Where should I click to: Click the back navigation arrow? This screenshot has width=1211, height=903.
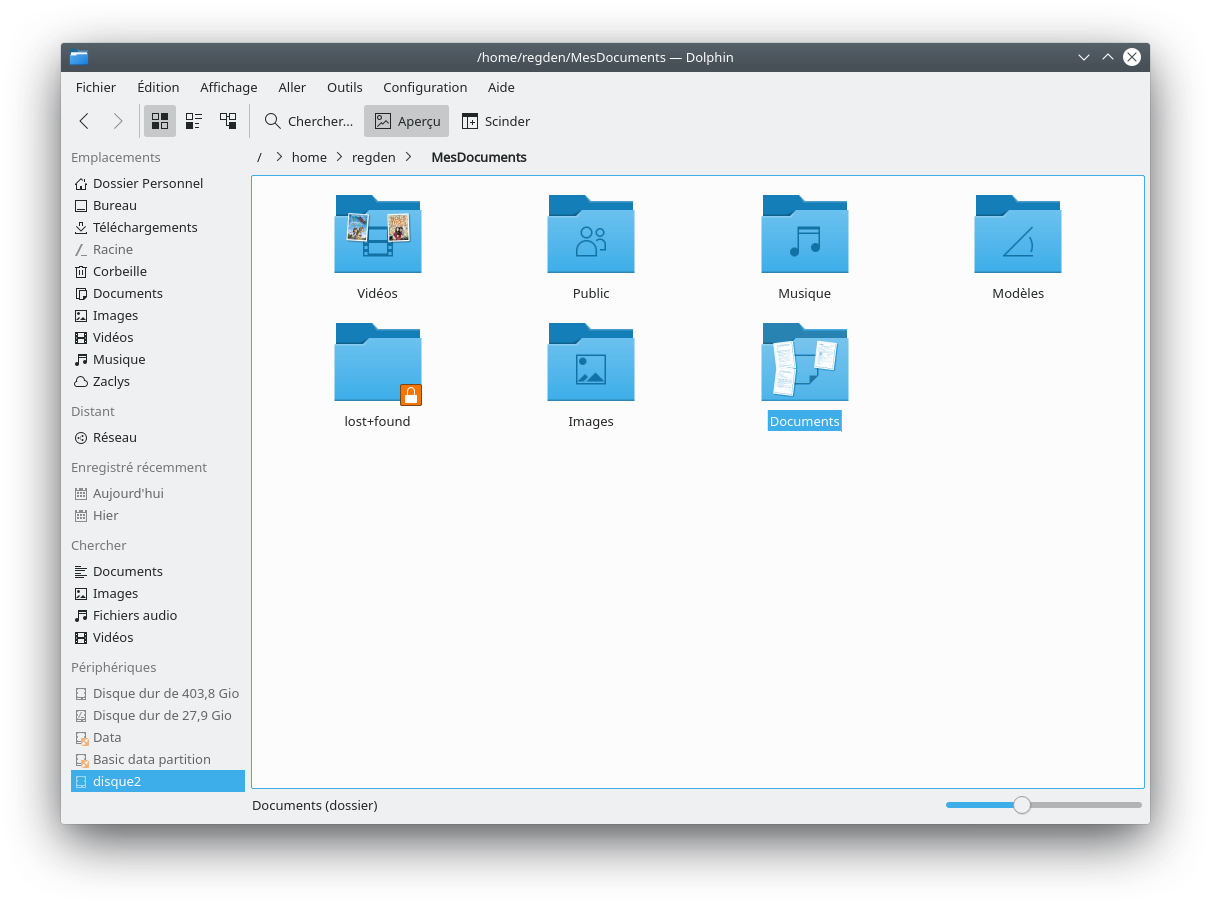point(84,121)
